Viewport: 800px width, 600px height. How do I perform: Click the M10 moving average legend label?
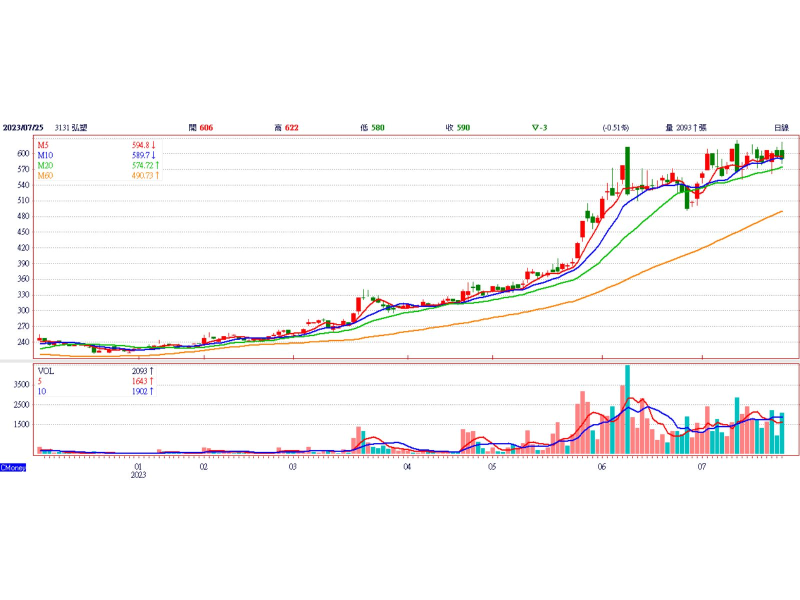tap(46, 156)
